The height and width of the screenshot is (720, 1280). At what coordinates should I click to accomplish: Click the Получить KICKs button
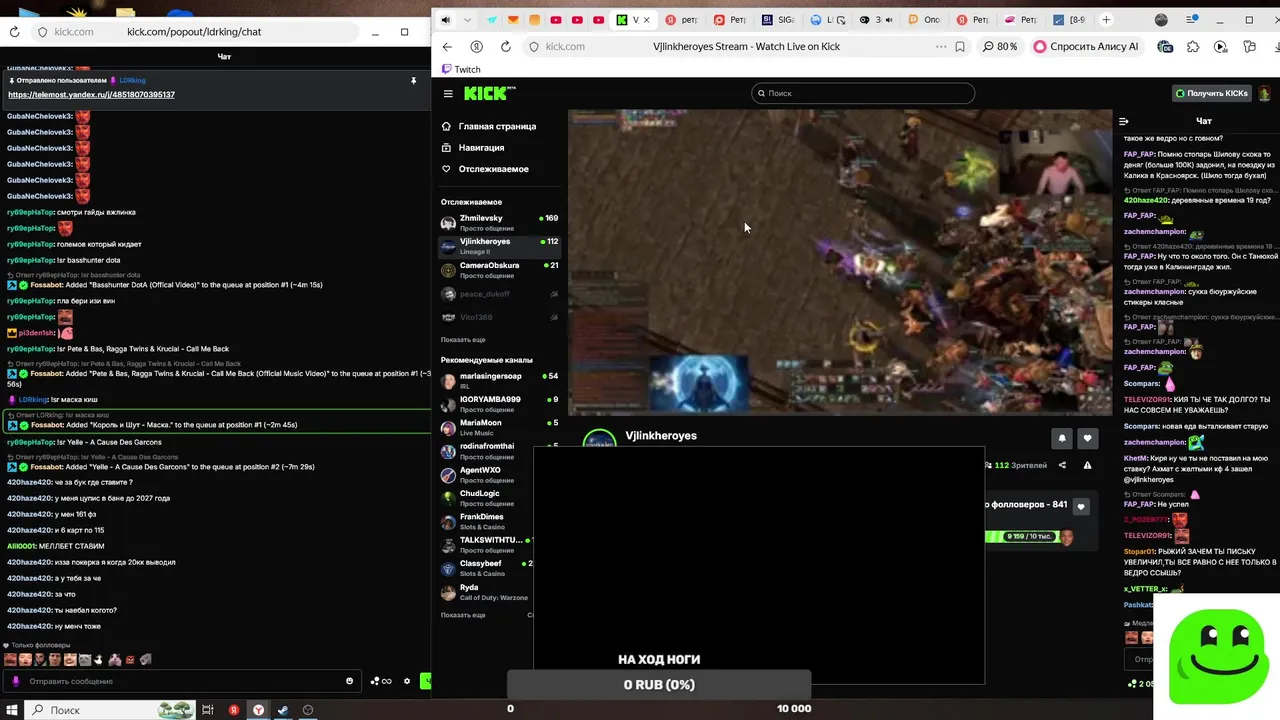tap(1211, 93)
